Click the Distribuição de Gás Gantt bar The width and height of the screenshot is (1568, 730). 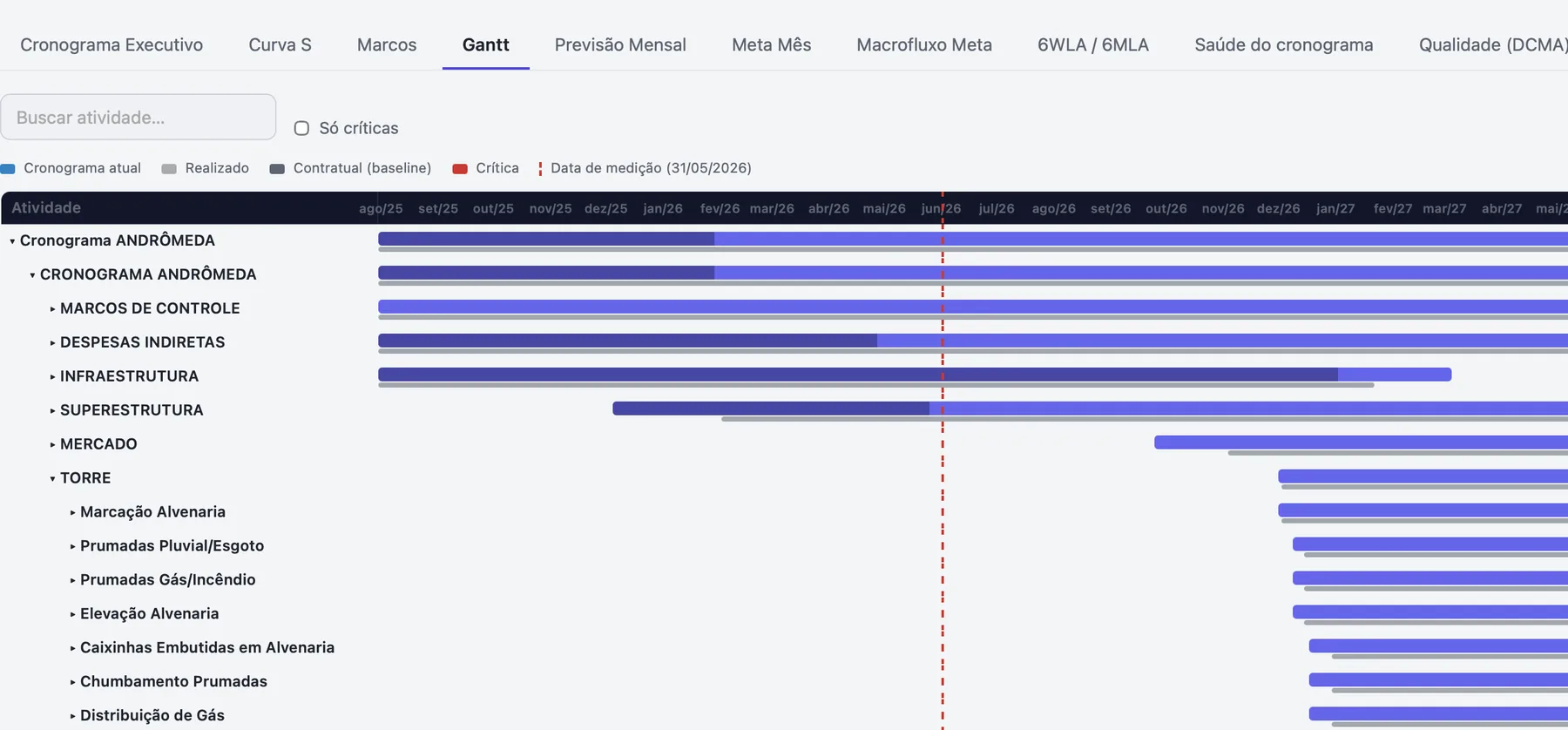1438,714
